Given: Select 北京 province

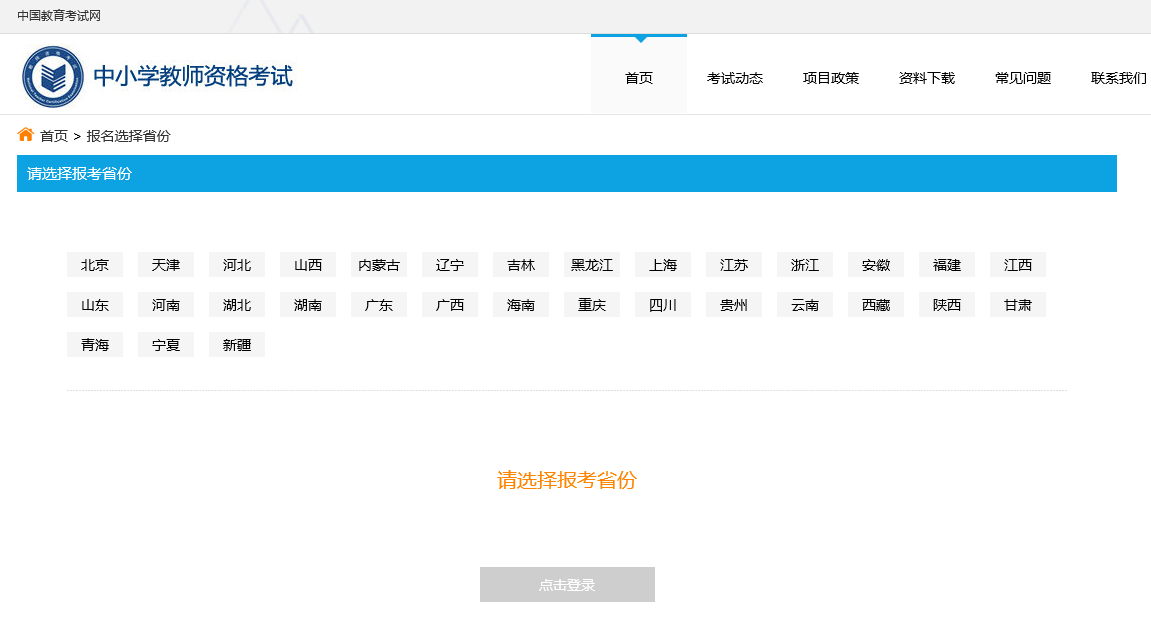Looking at the screenshot, I should (x=95, y=265).
